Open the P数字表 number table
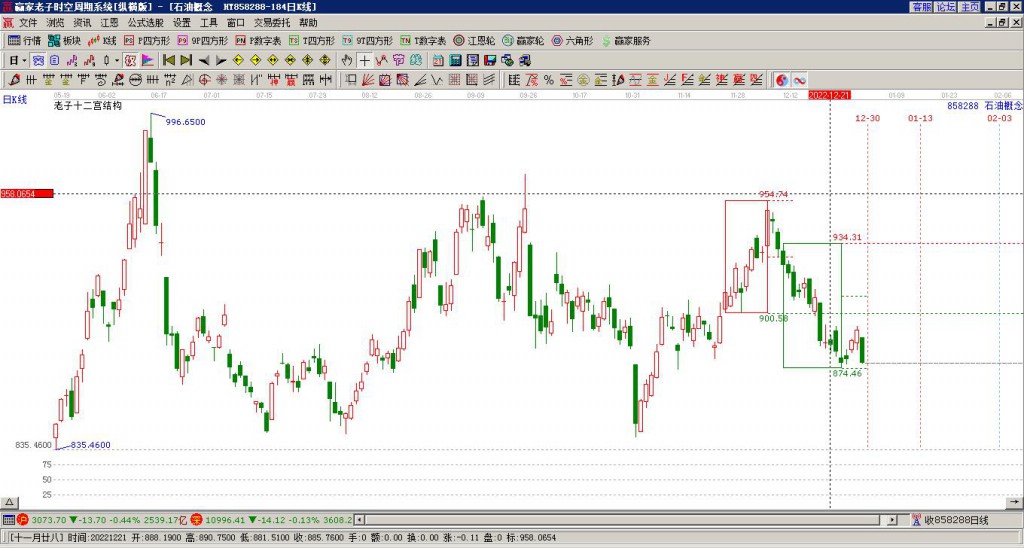 click(x=259, y=40)
